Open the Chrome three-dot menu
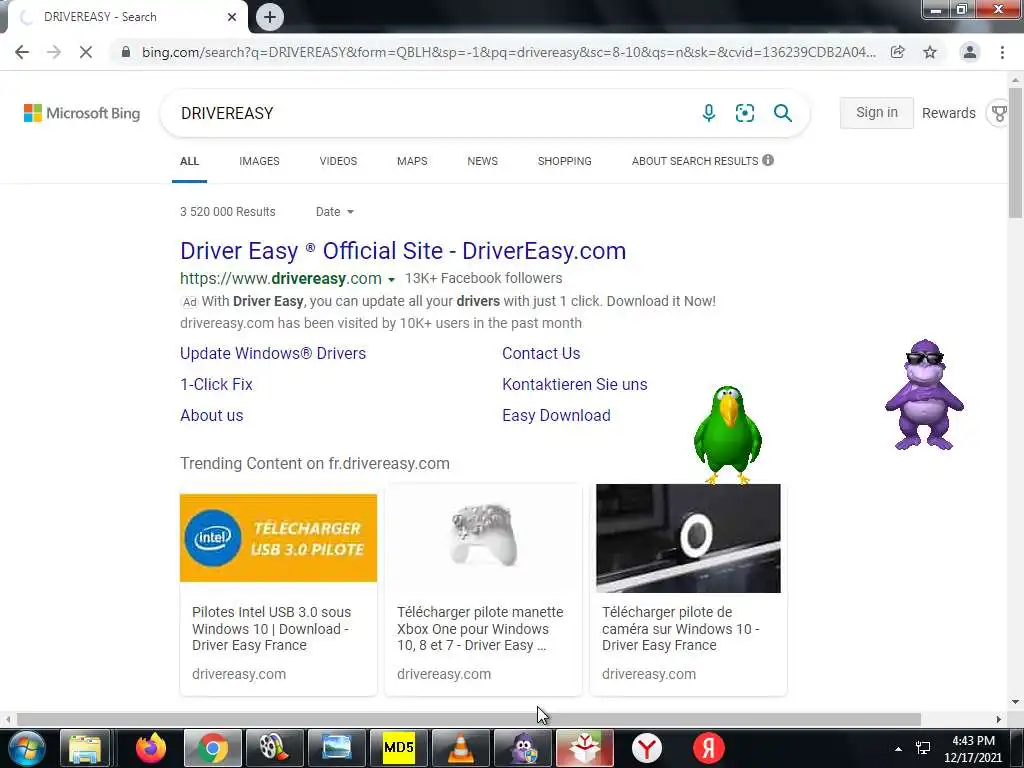 [1002, 52]
